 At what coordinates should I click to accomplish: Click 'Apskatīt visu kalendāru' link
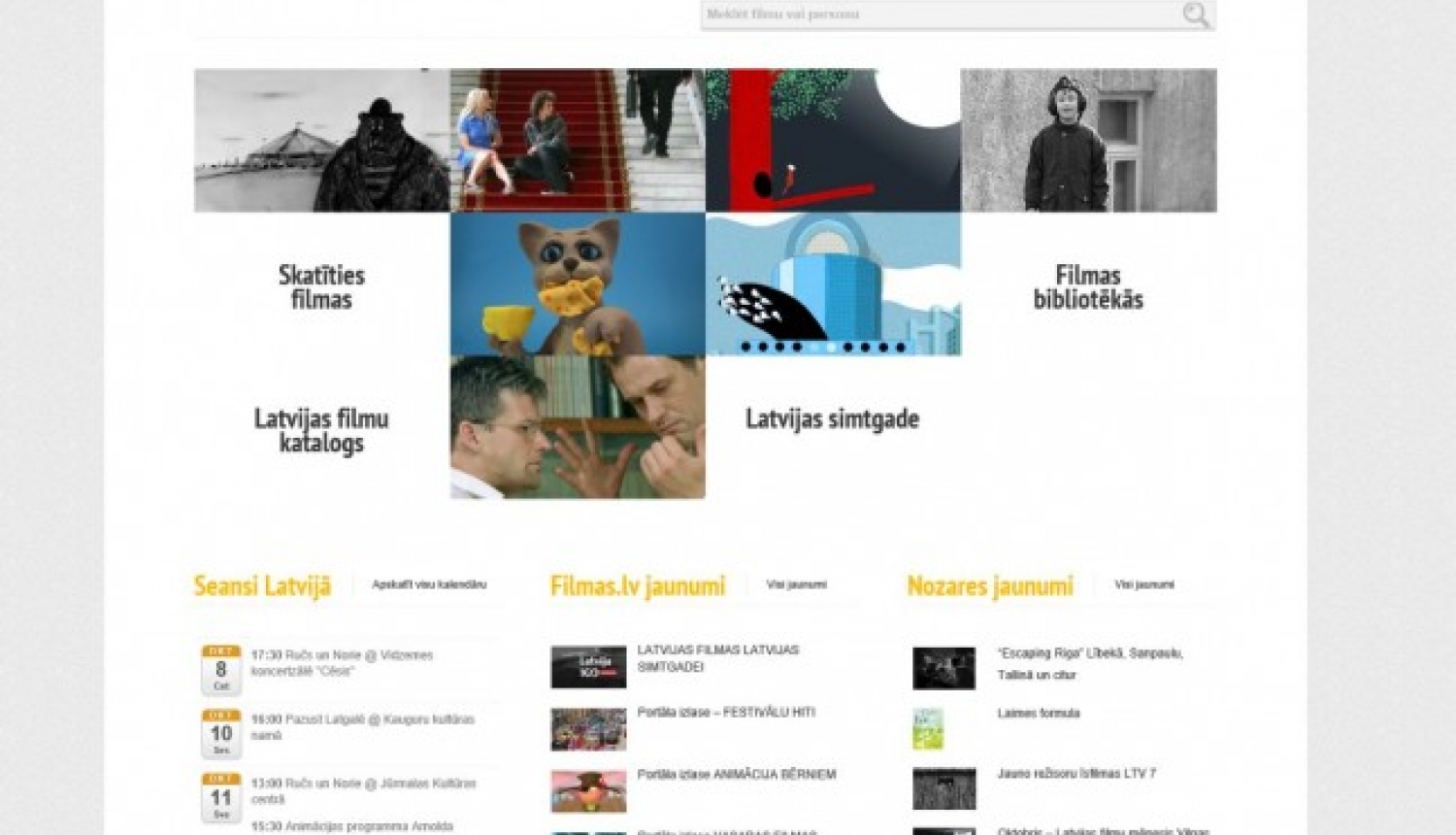point(429,584)
